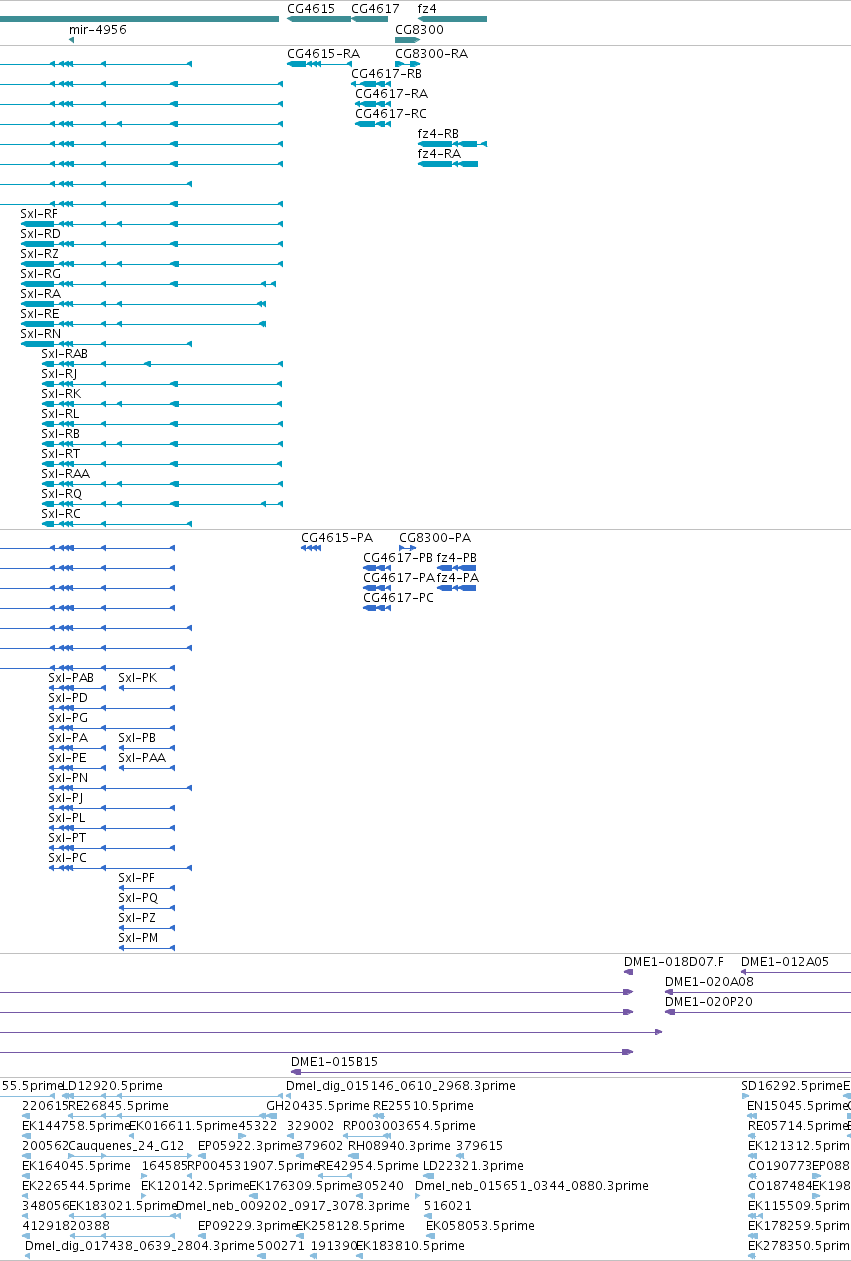851x1261 pixels.
Task: Select the Sxl-RK transcript label
Action: pyautogui.click(x=61, y=394)
